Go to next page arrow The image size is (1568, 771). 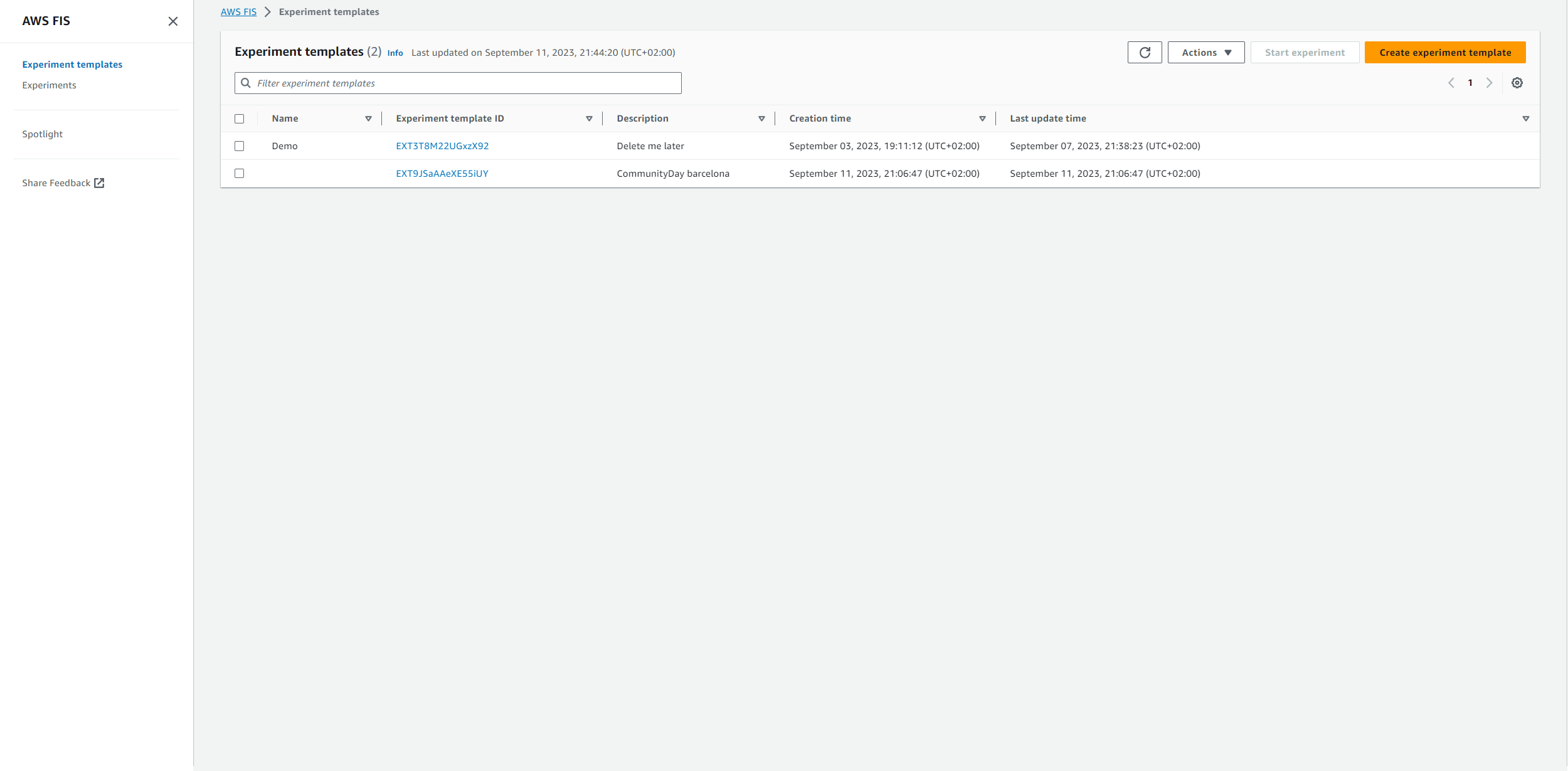pyautogui.click(x=1489, y=83)
